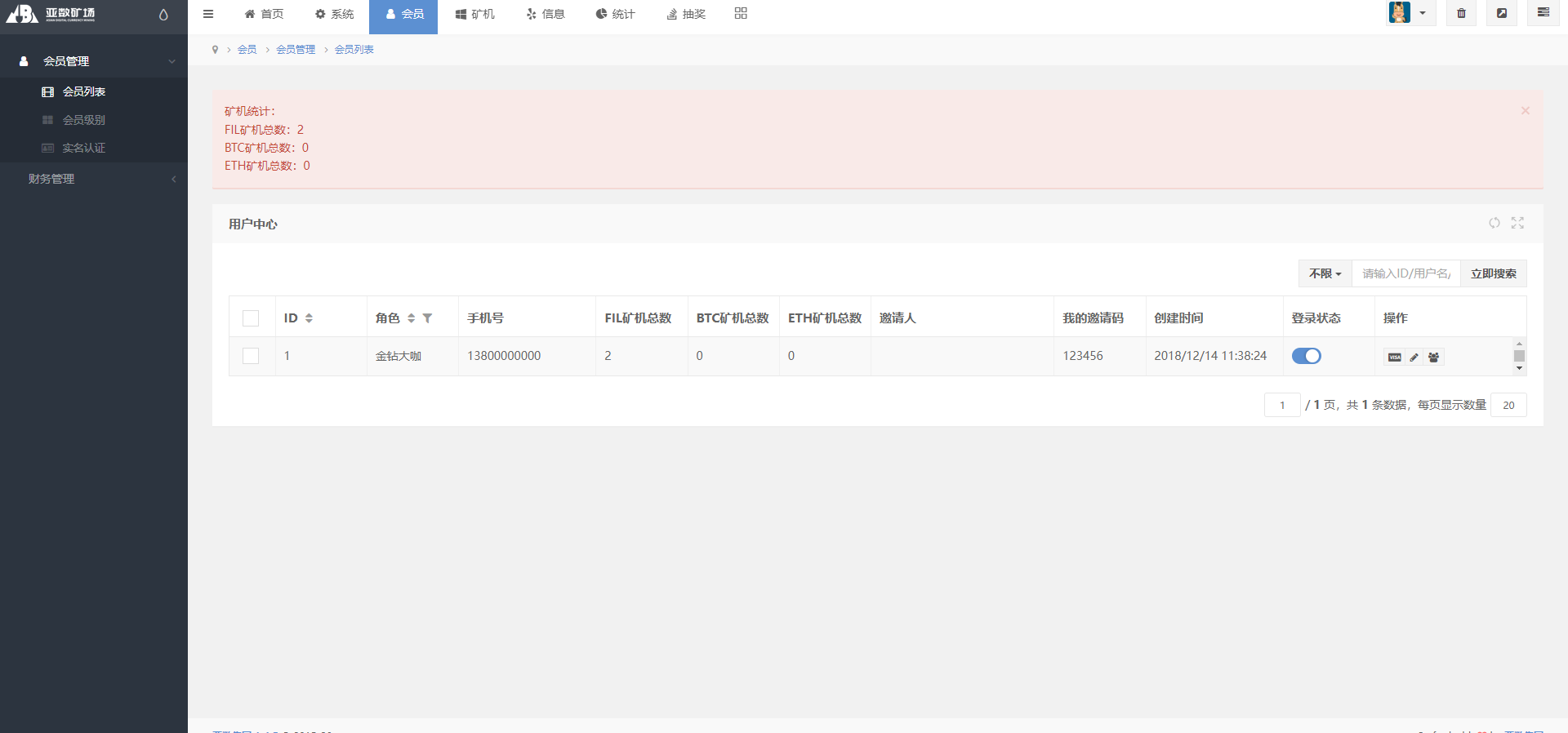Image resolution: width=1568 pixels, height=733 pixels.
Task: Open the user avatar dropdown menu
Action: pos(1410,13)
